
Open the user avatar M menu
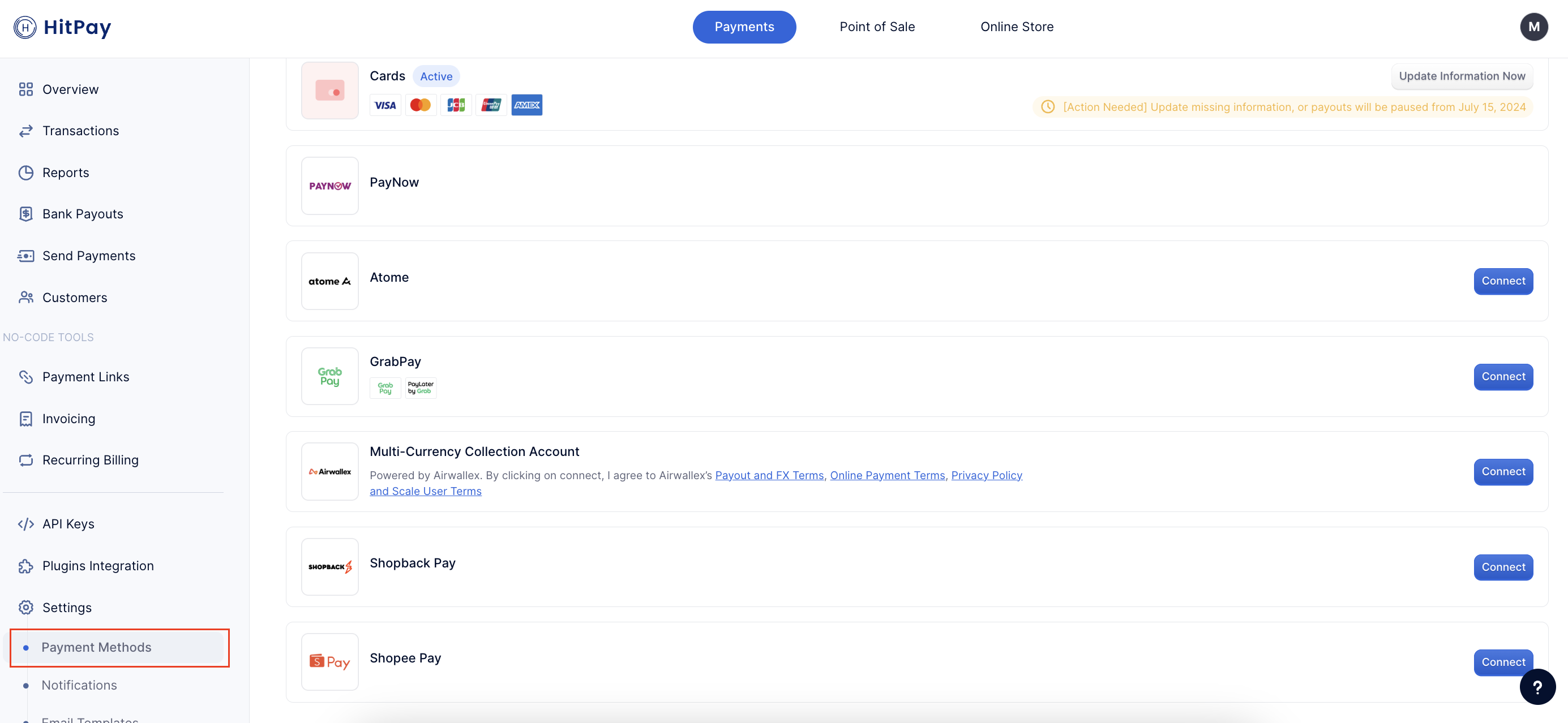[x=1533, y=27]
